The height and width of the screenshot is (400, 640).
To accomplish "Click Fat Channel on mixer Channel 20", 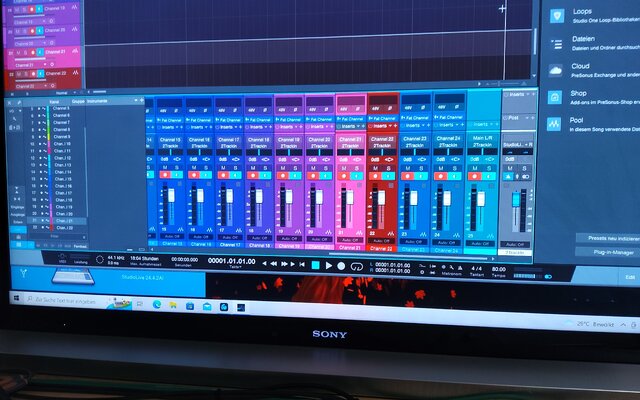I will pos(321,120).
